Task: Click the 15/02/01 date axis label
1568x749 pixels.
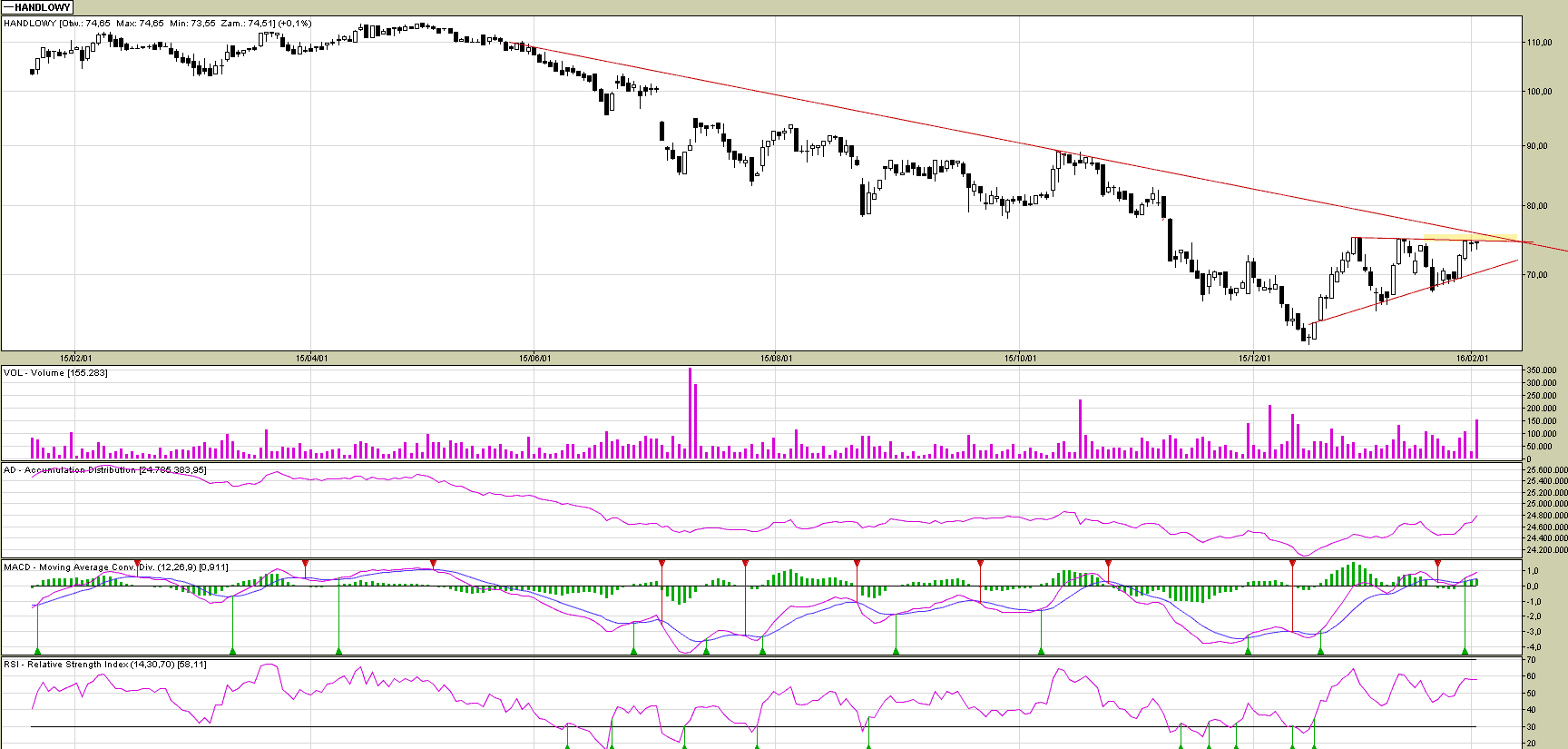Action: (75, 359)
